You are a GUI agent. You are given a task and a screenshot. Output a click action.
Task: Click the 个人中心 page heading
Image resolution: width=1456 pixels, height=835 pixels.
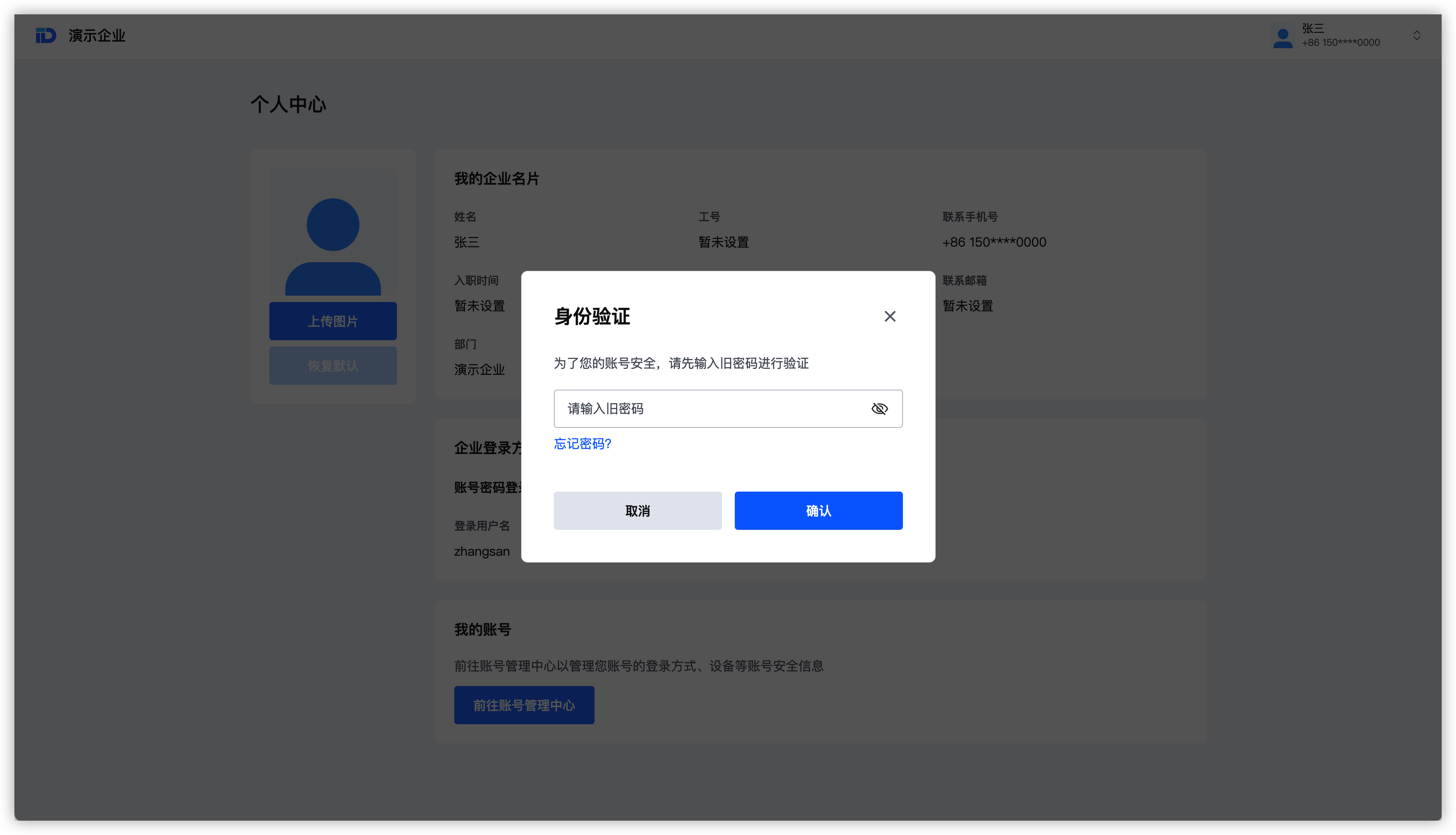[x=288, y=104]
